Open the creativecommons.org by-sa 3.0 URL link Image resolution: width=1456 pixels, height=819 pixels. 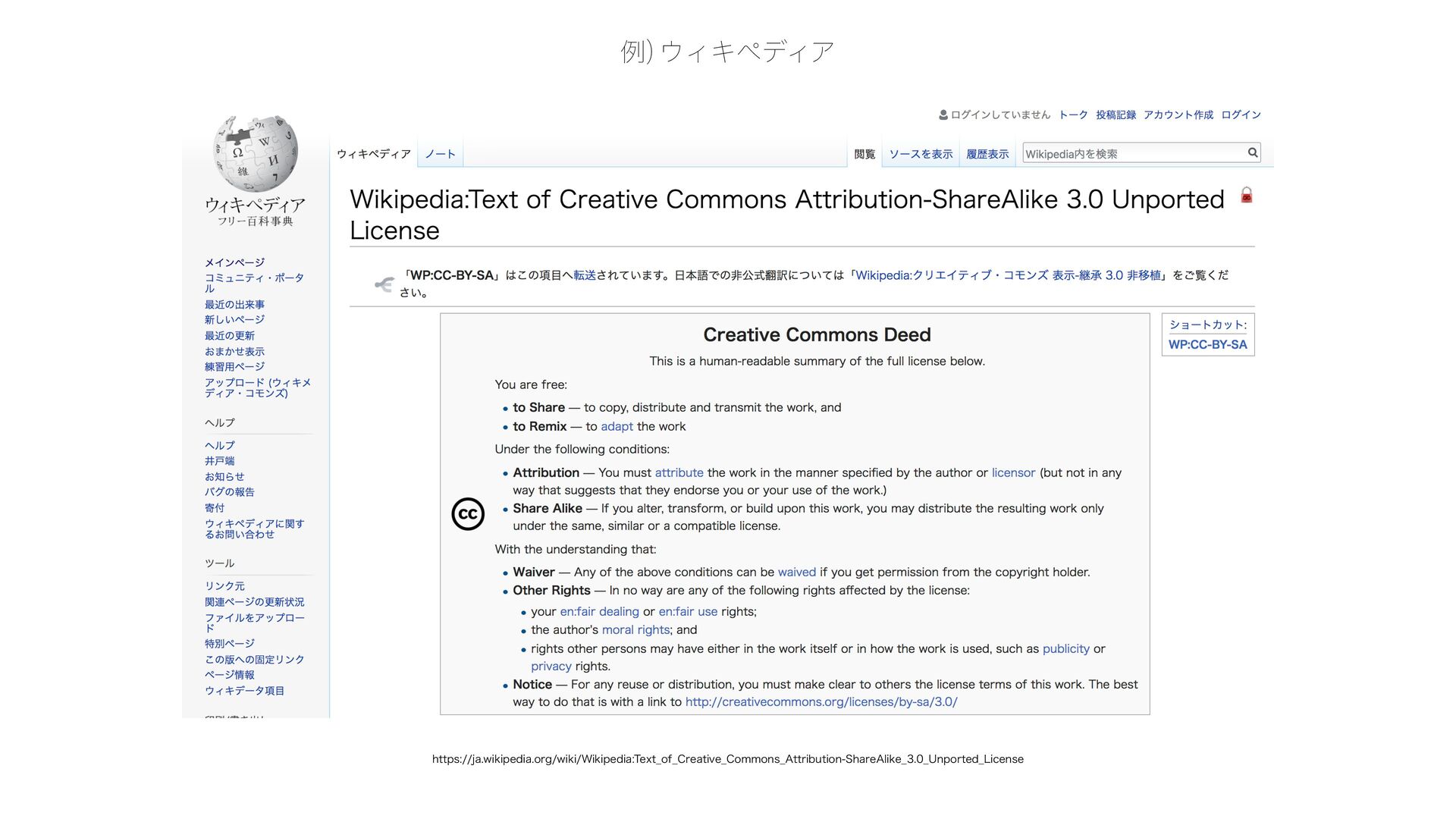pos(821,702)
